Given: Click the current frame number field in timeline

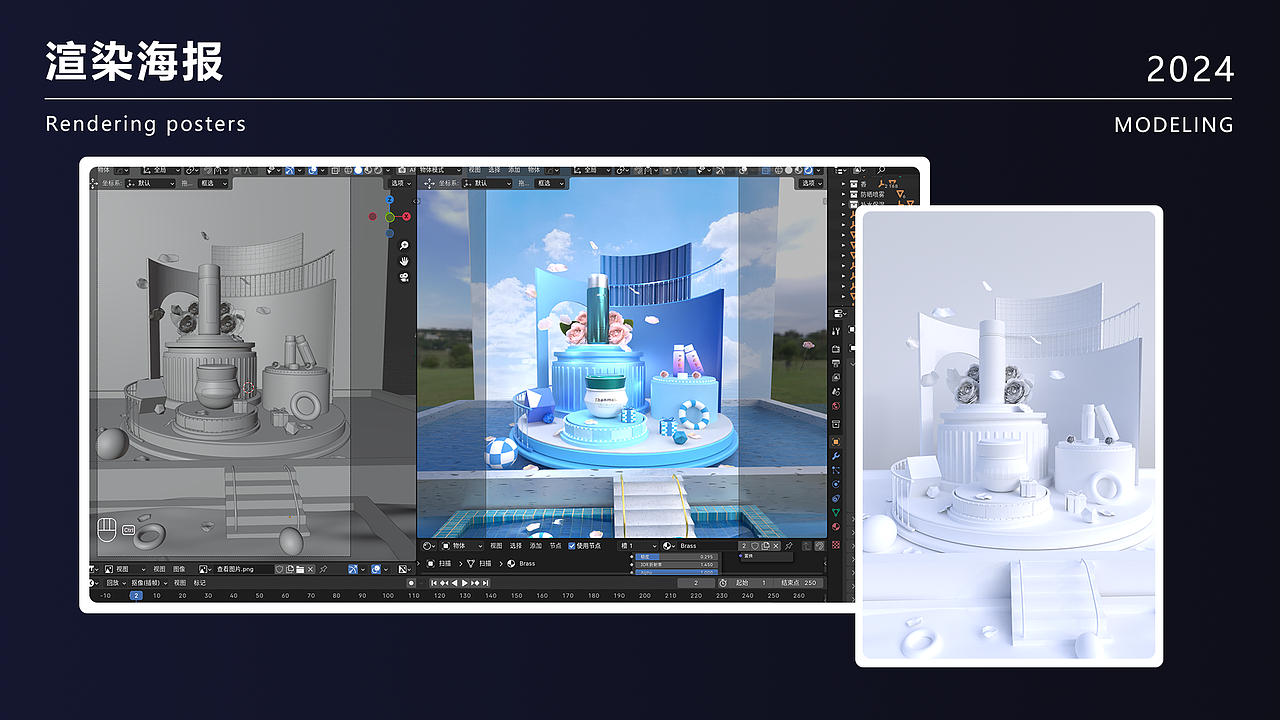Looking at the screenshot, I should 696,583.
